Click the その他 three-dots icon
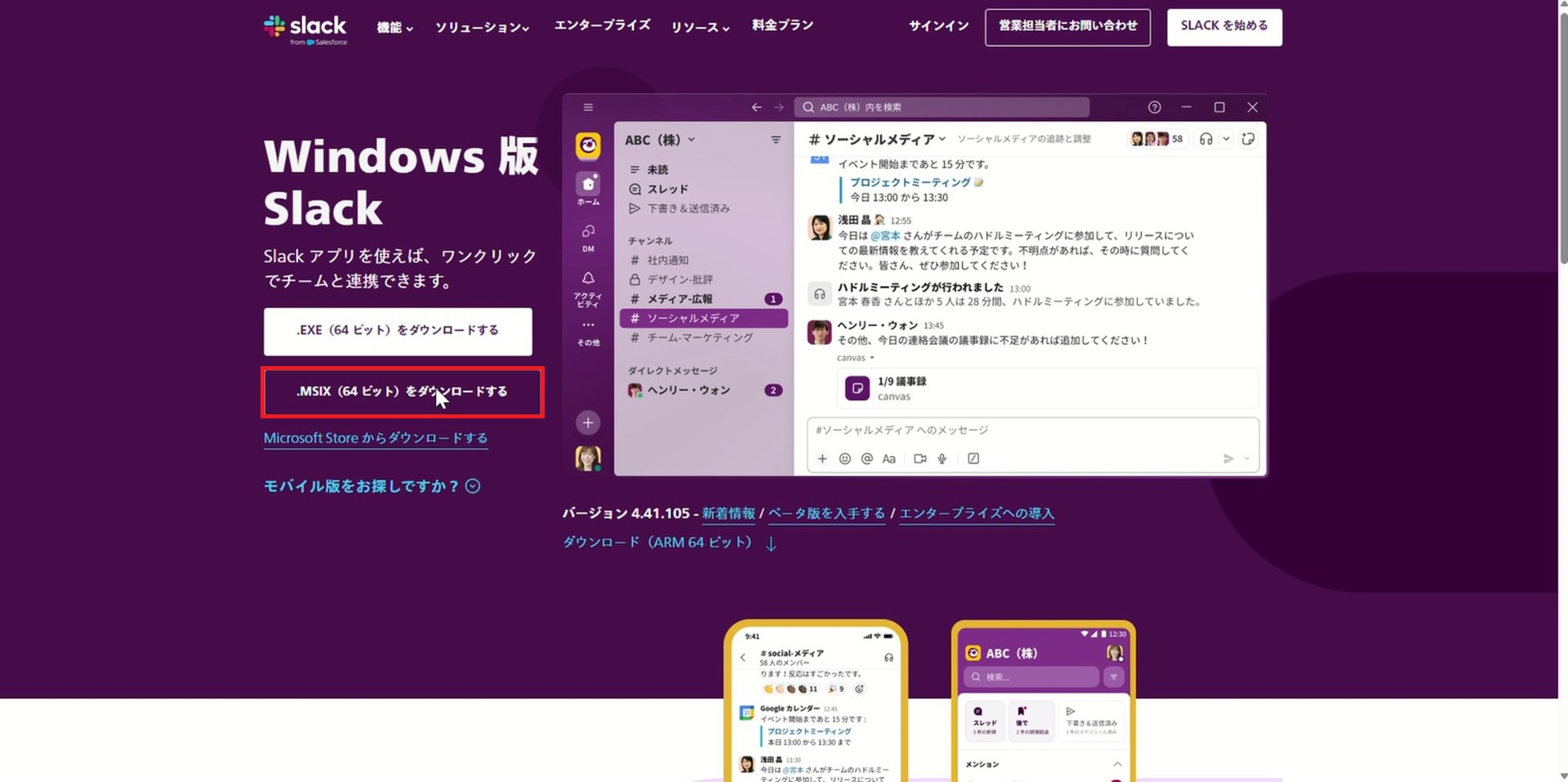This screenshot has height=782, width=1568. coord(588,333)
